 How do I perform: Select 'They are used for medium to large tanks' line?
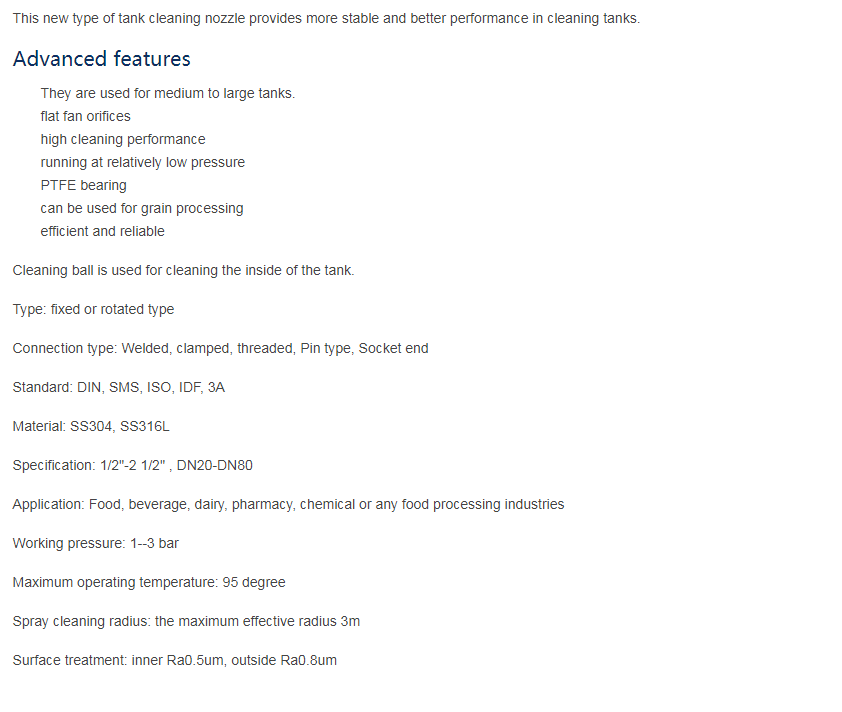(x=168, y=93)
